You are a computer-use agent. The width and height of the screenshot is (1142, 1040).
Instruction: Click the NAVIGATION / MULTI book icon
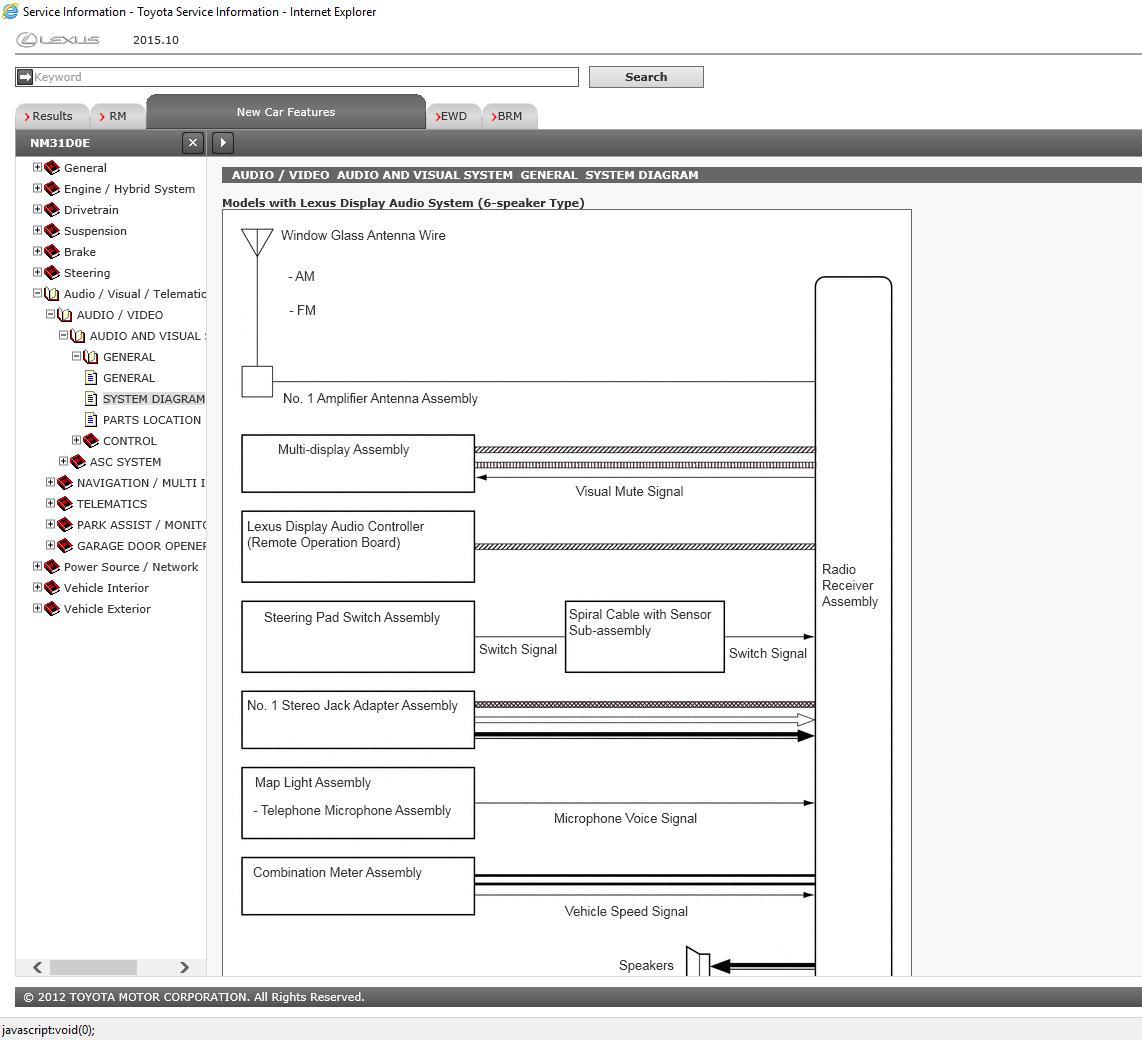pyautogui.click(x=65, y=483)
